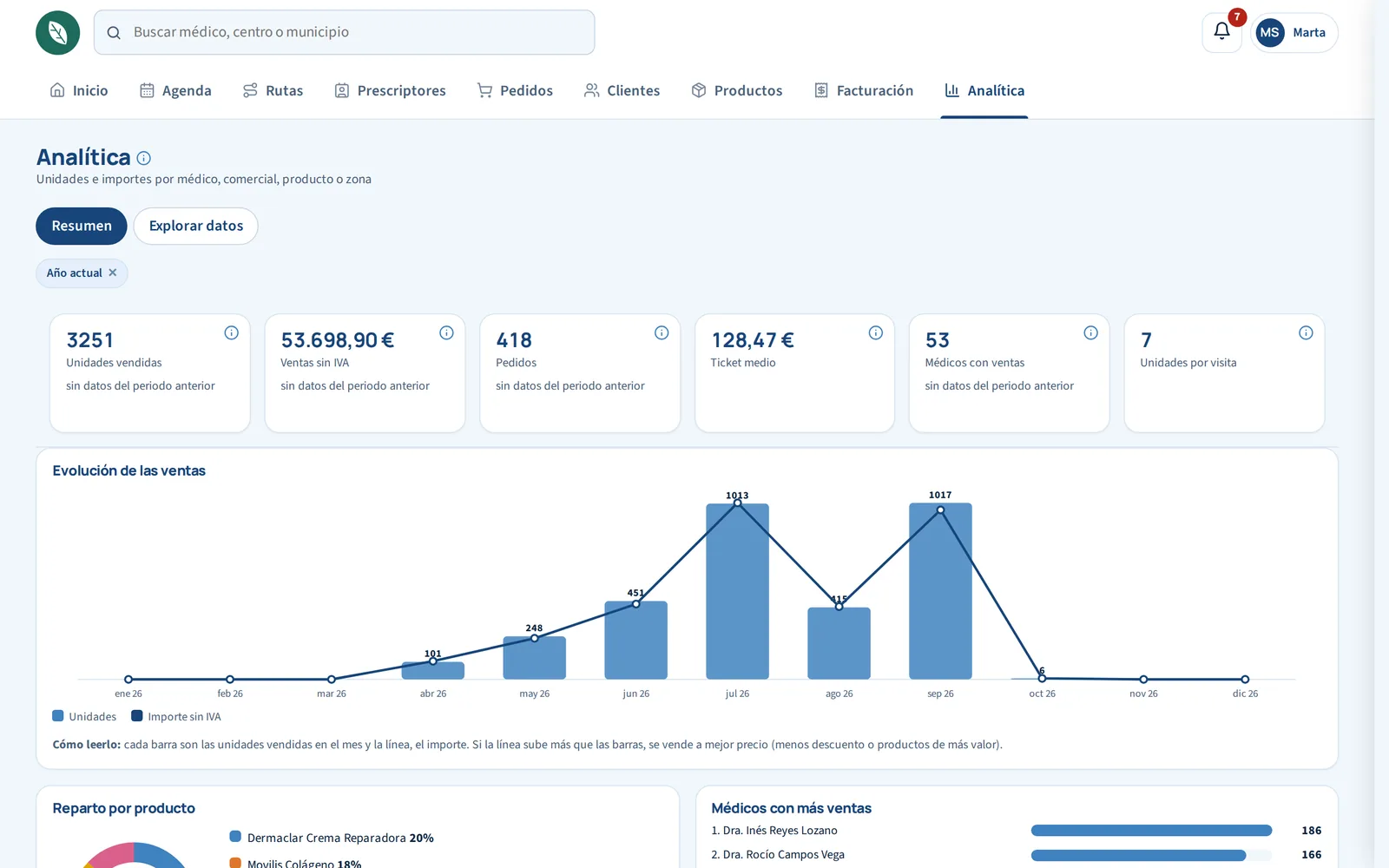Click the jun 26 bar in chart

pyautogui.click(x=636, y=640)
